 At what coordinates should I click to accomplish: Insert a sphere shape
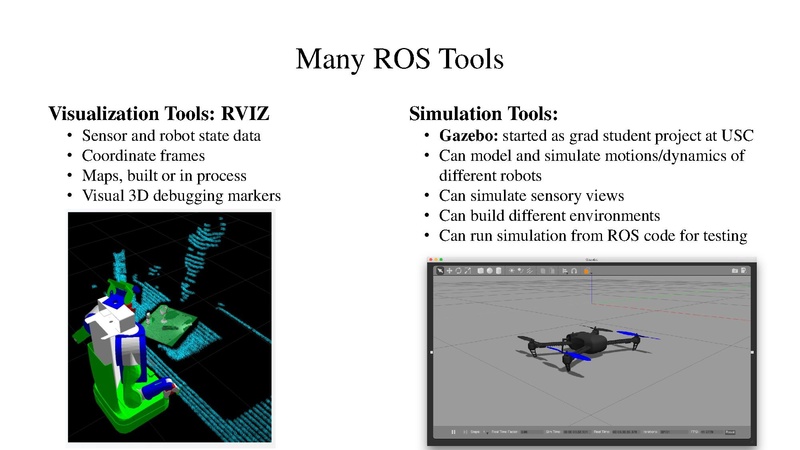coord(489,270)
